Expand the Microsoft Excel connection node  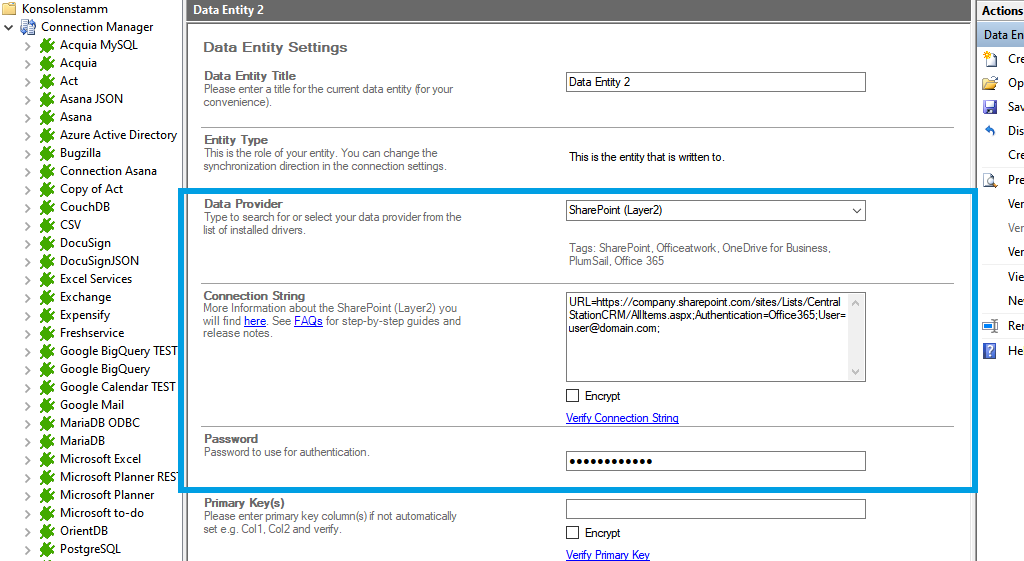click(x=28, y=459)
